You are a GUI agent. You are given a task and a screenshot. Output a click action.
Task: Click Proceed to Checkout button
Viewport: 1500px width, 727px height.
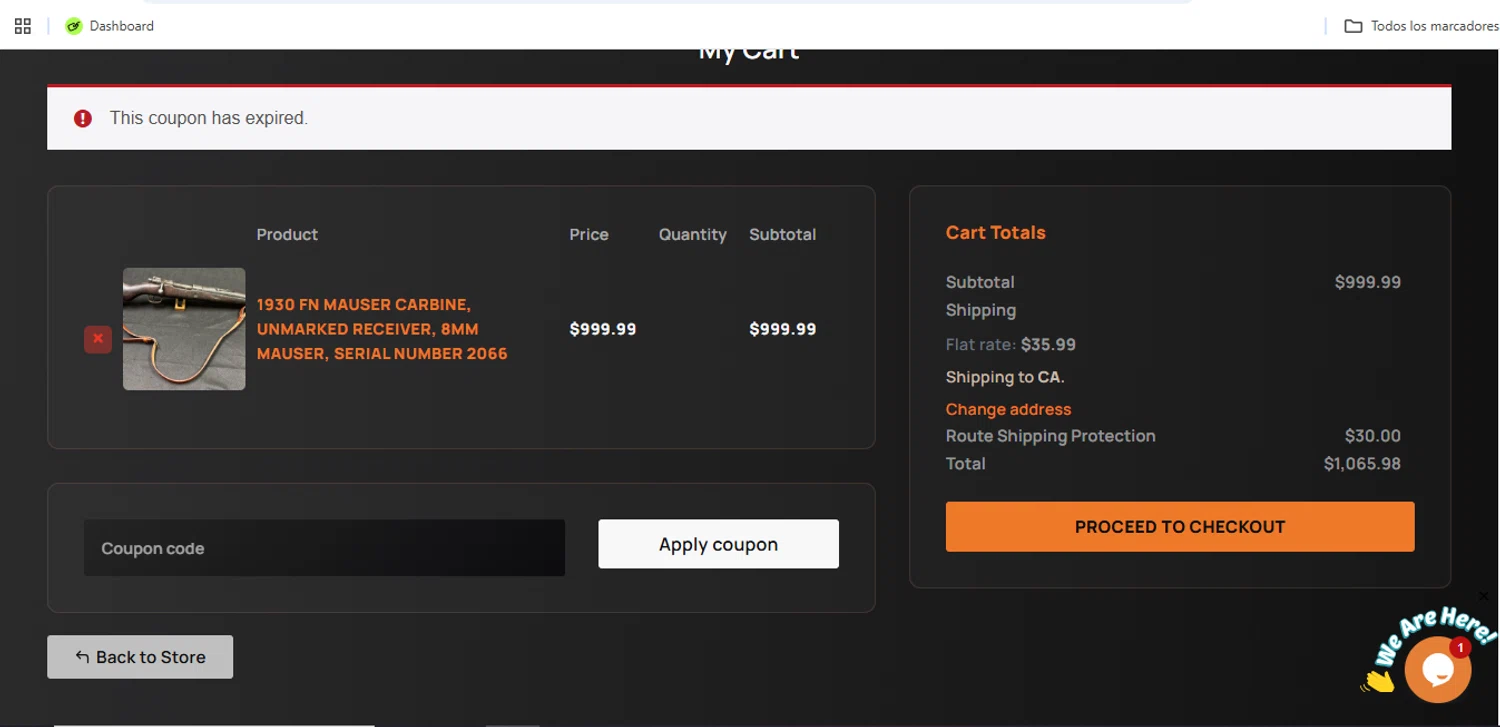1180,527
